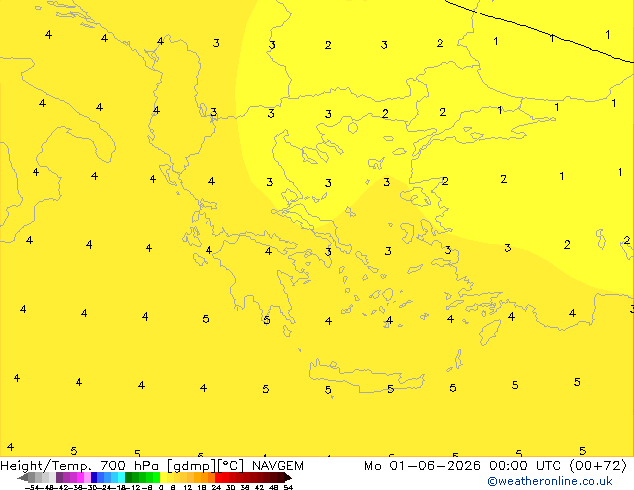Click the 0 label on the temperature scale
This screenshot has height=490, width=634.
click(161, 487)
